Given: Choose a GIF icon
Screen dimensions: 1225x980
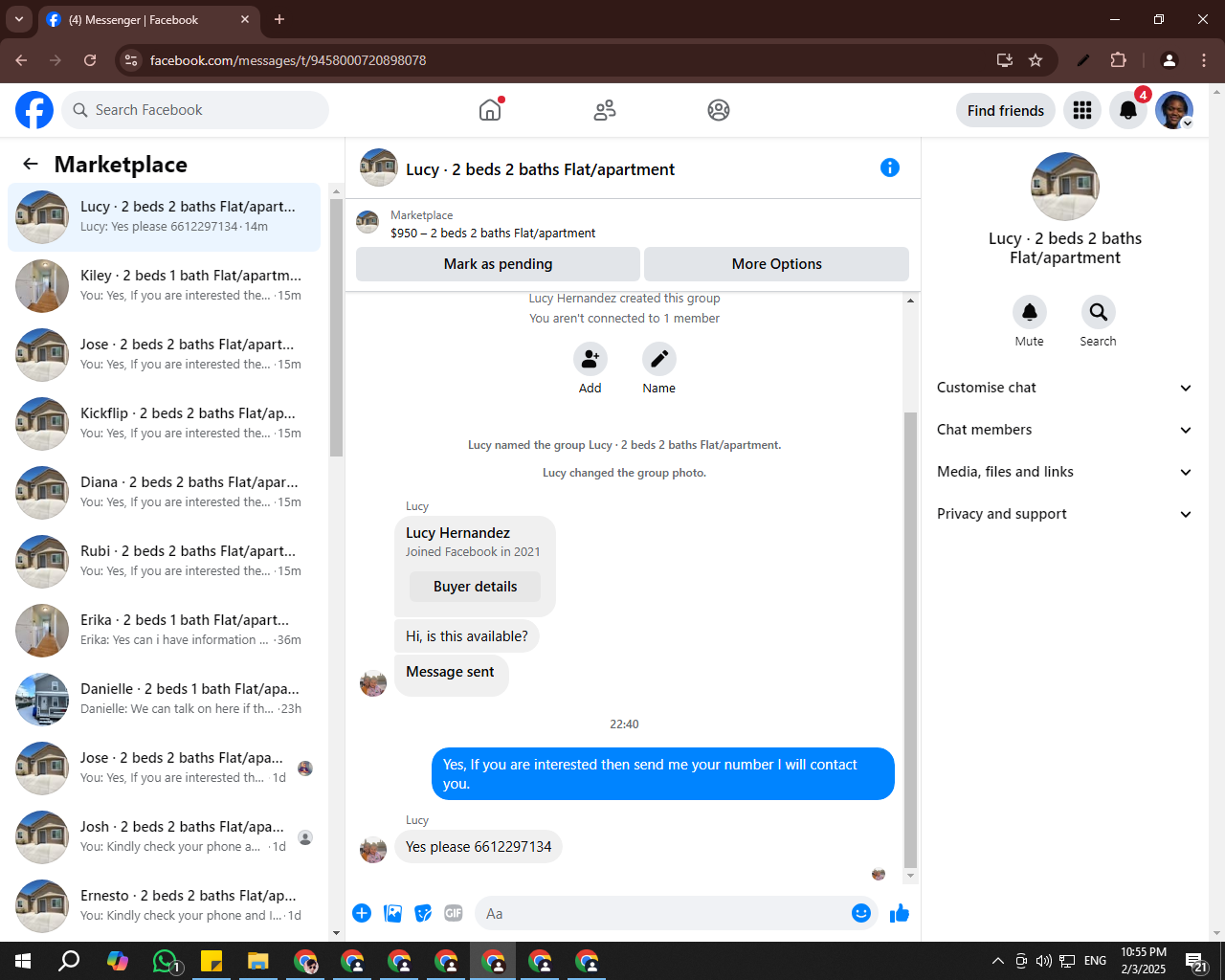Looking at the screenshot, I should (x=454, y=913).
